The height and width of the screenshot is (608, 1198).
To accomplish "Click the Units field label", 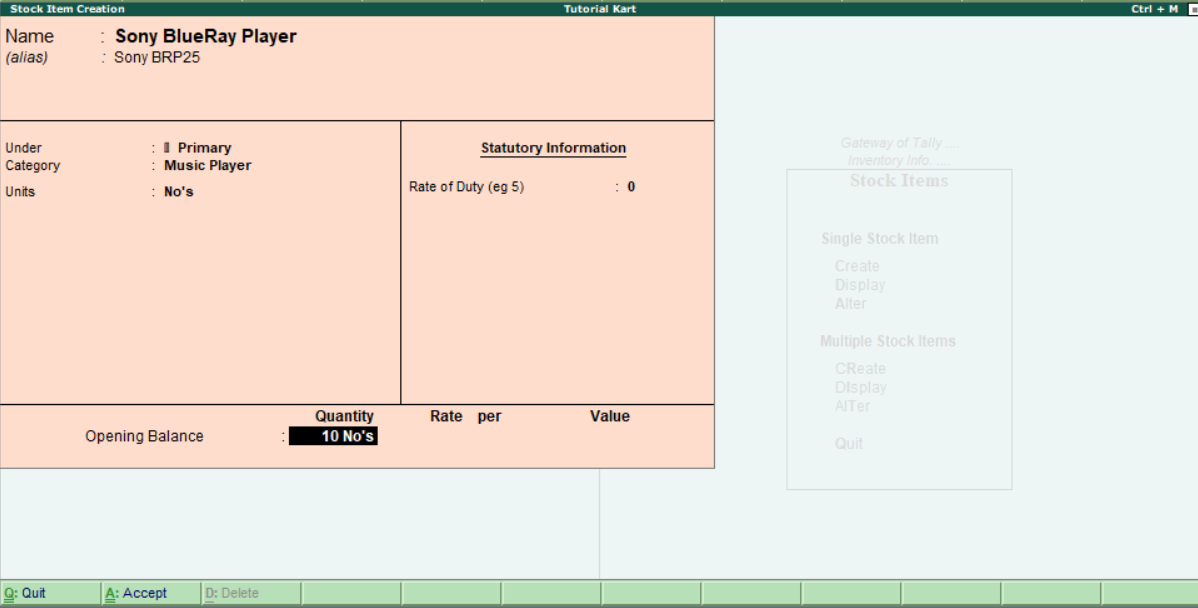I will (x=20, y=192).
